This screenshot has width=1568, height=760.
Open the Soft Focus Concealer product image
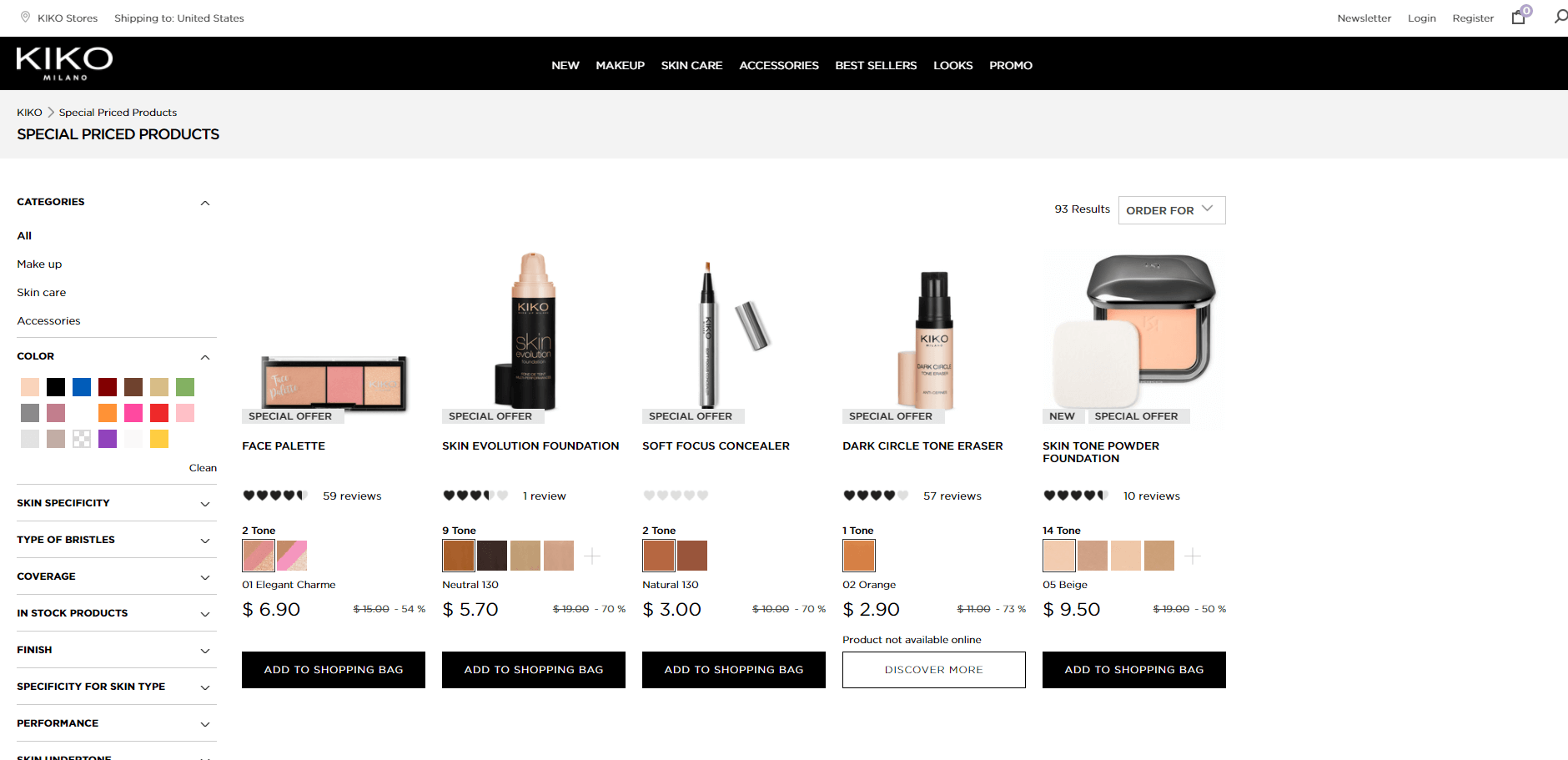pos(734,334)
